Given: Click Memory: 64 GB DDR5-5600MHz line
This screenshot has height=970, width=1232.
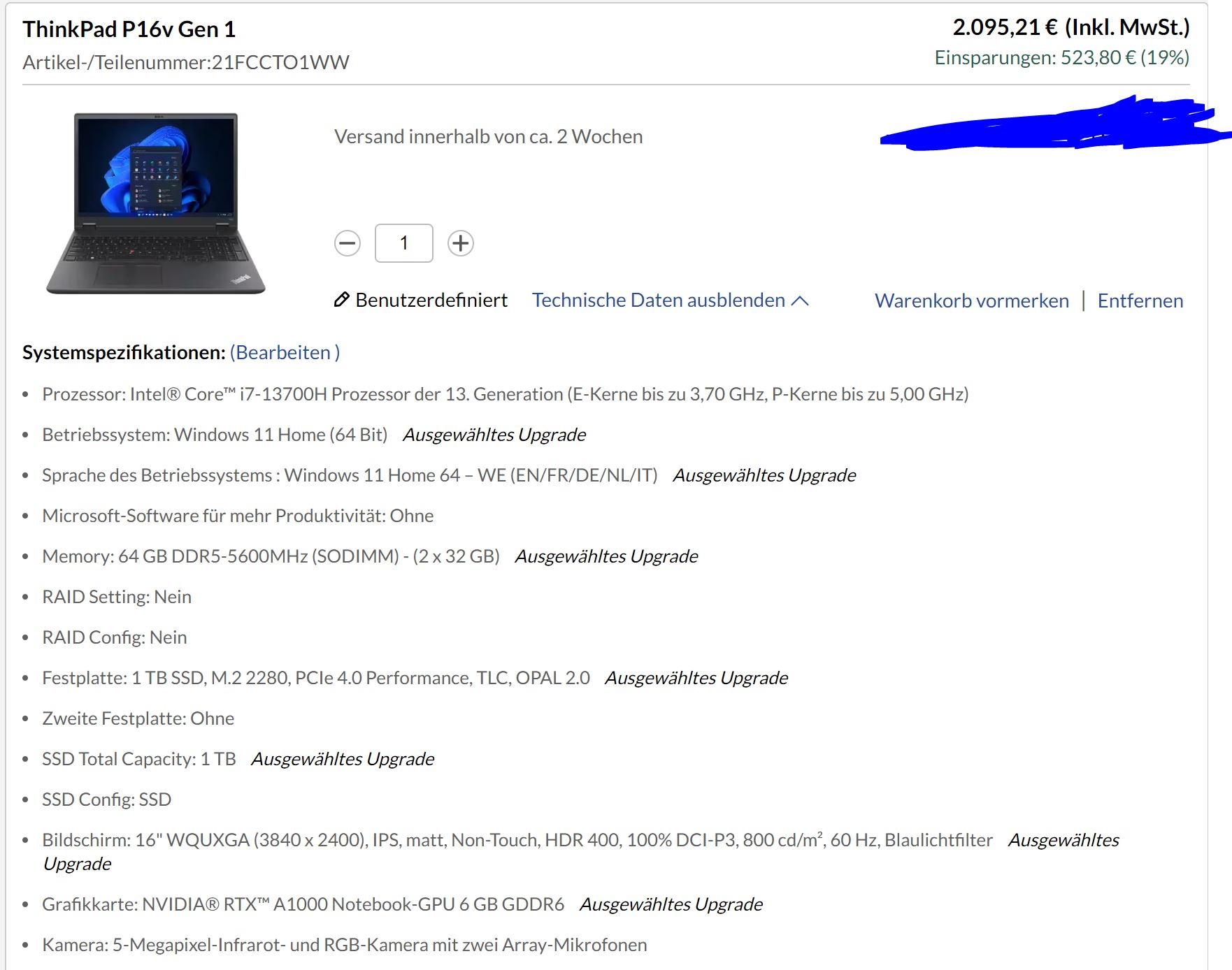Looking at the screenshot, I should 271,556.
